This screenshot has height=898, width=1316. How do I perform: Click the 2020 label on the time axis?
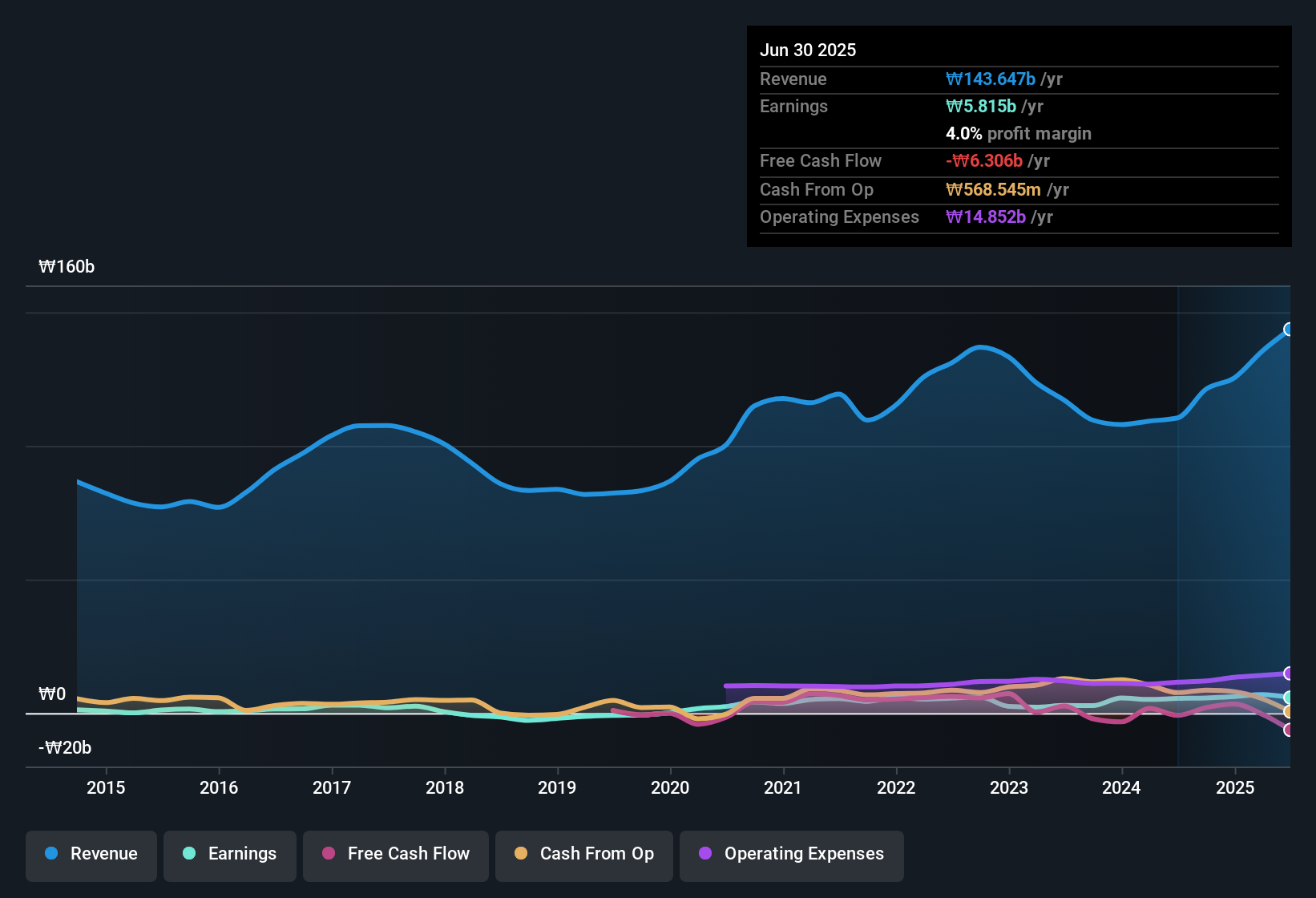coord(670,788)
